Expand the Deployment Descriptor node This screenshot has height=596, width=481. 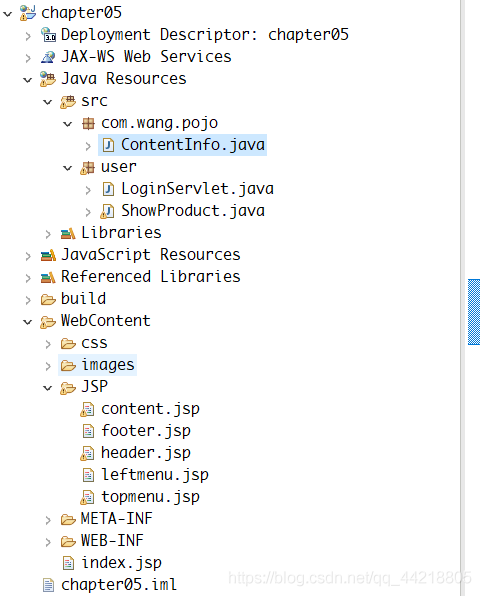coord(28,36)
